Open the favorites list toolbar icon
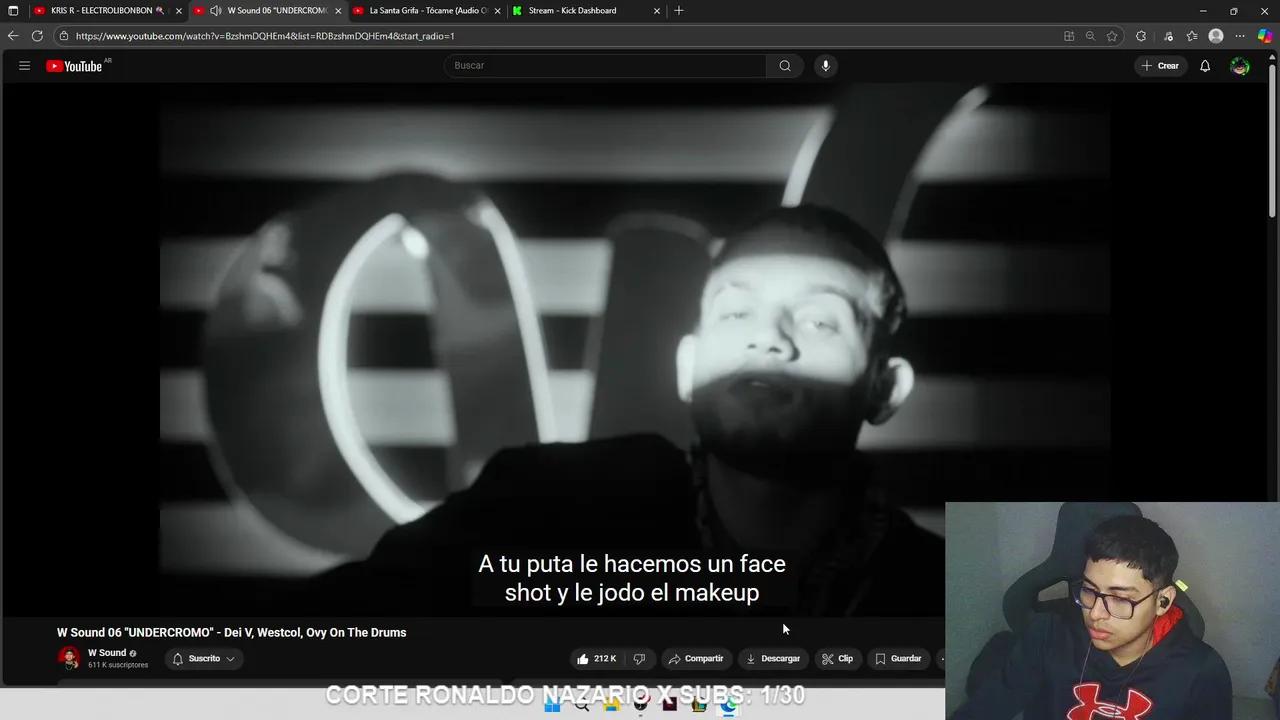The image size is (1280, 720). pyautogui.click(x=1192, y=36)
